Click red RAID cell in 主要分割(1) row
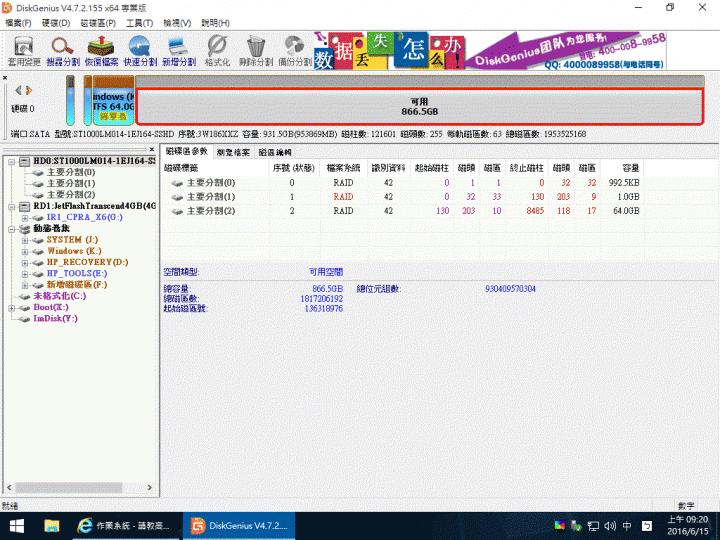Image resolution: width=720 pixels, height=540 pixels. tap(343, 197)
